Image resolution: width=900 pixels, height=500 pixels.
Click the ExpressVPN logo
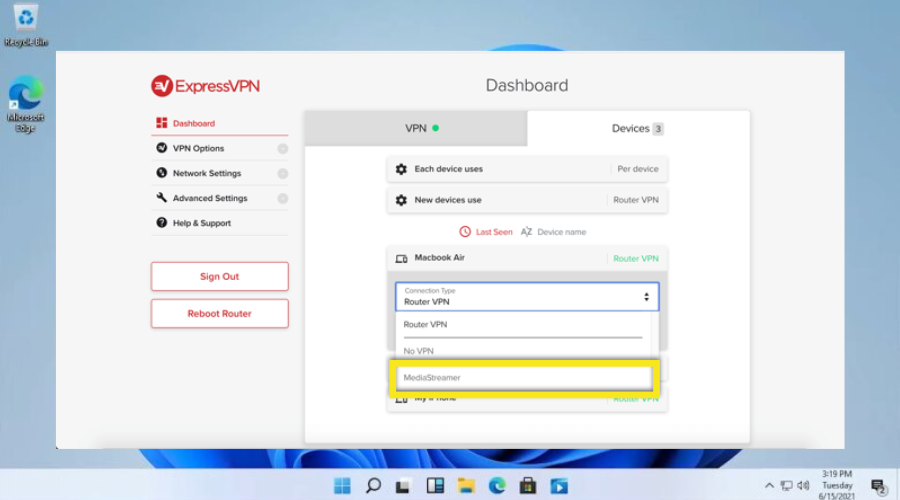(x=205, y=86)
